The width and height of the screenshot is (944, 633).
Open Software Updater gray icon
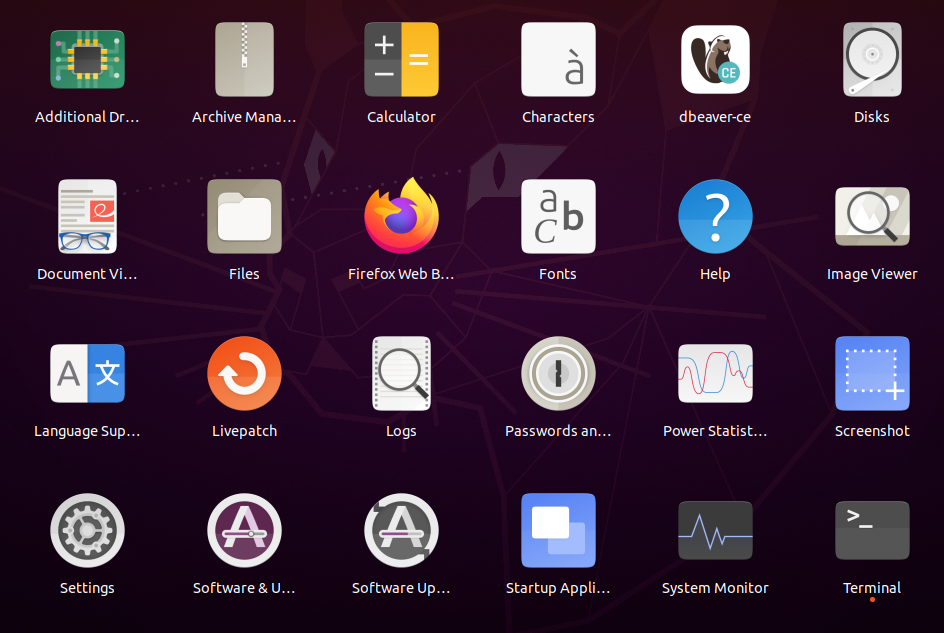(x=402, y=531)
